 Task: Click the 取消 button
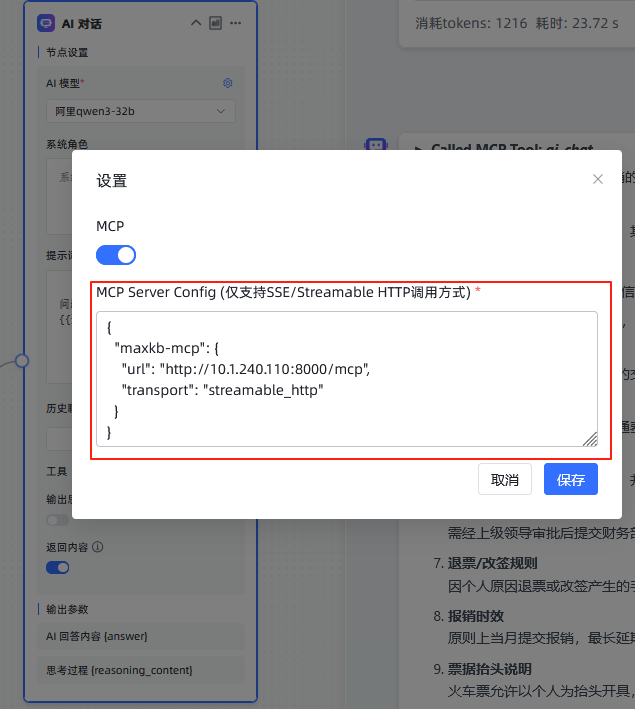coord(505,479)
